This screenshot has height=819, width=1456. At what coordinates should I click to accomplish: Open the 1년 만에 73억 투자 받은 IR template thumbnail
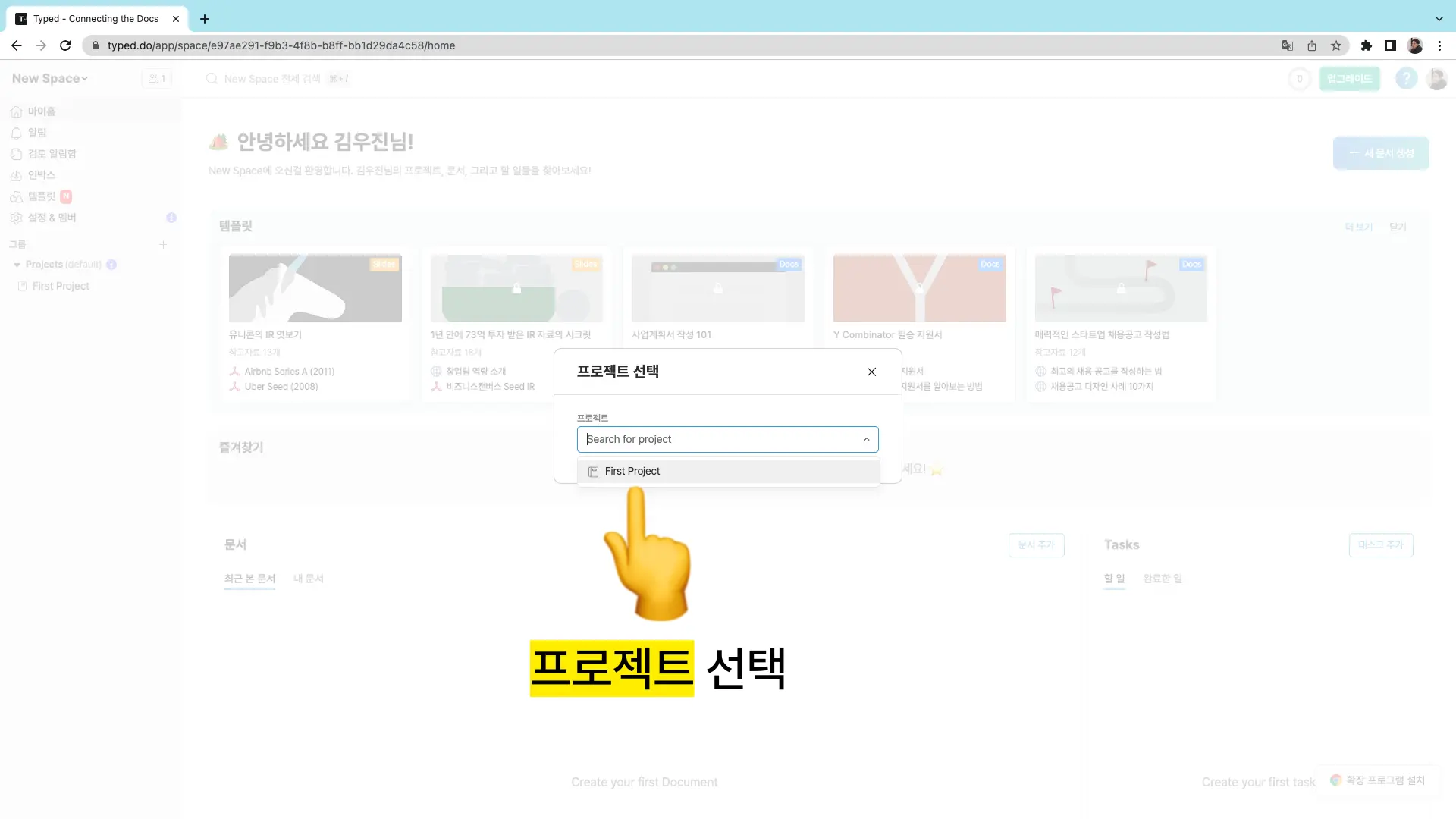tap(516, 288)
